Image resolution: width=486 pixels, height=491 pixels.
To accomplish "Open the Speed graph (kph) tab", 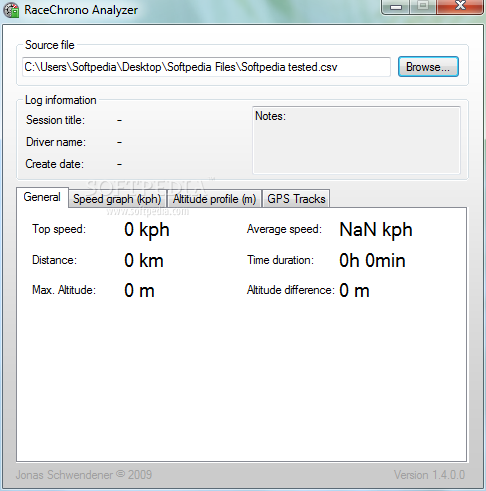I will (x=117, y=199).
